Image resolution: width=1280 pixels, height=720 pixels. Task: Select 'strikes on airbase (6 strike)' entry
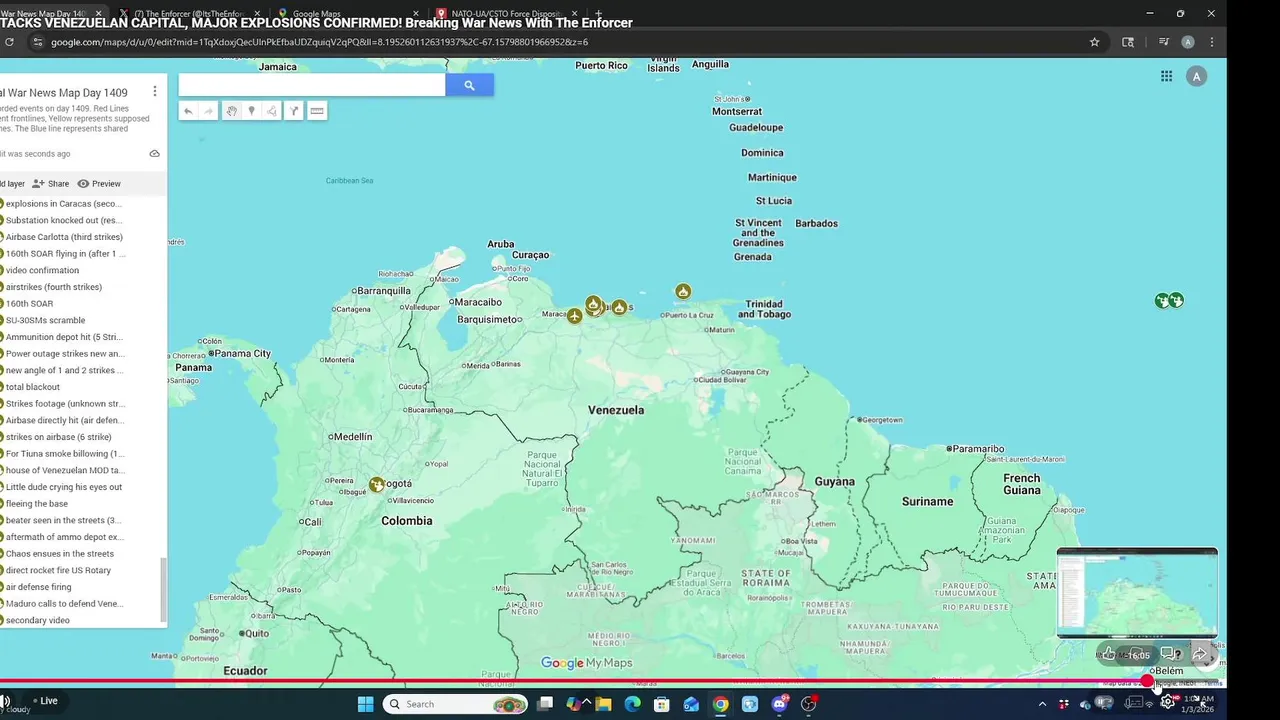click(x=59, y=437)
